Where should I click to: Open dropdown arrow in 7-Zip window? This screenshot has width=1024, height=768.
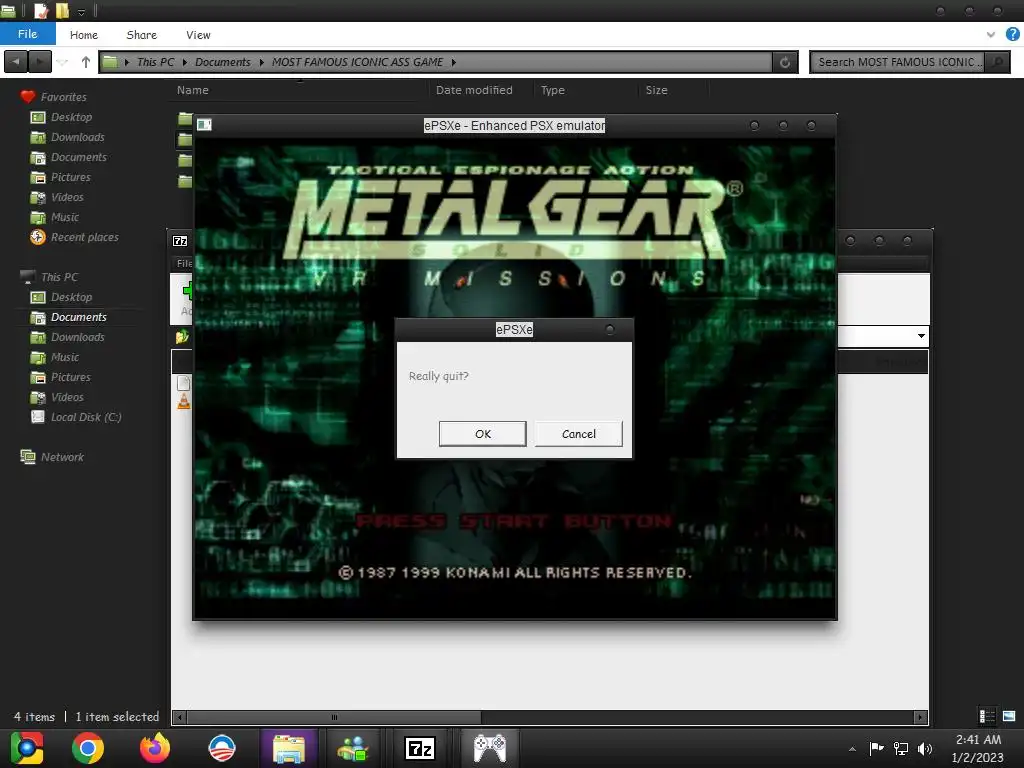coord(921,336)
